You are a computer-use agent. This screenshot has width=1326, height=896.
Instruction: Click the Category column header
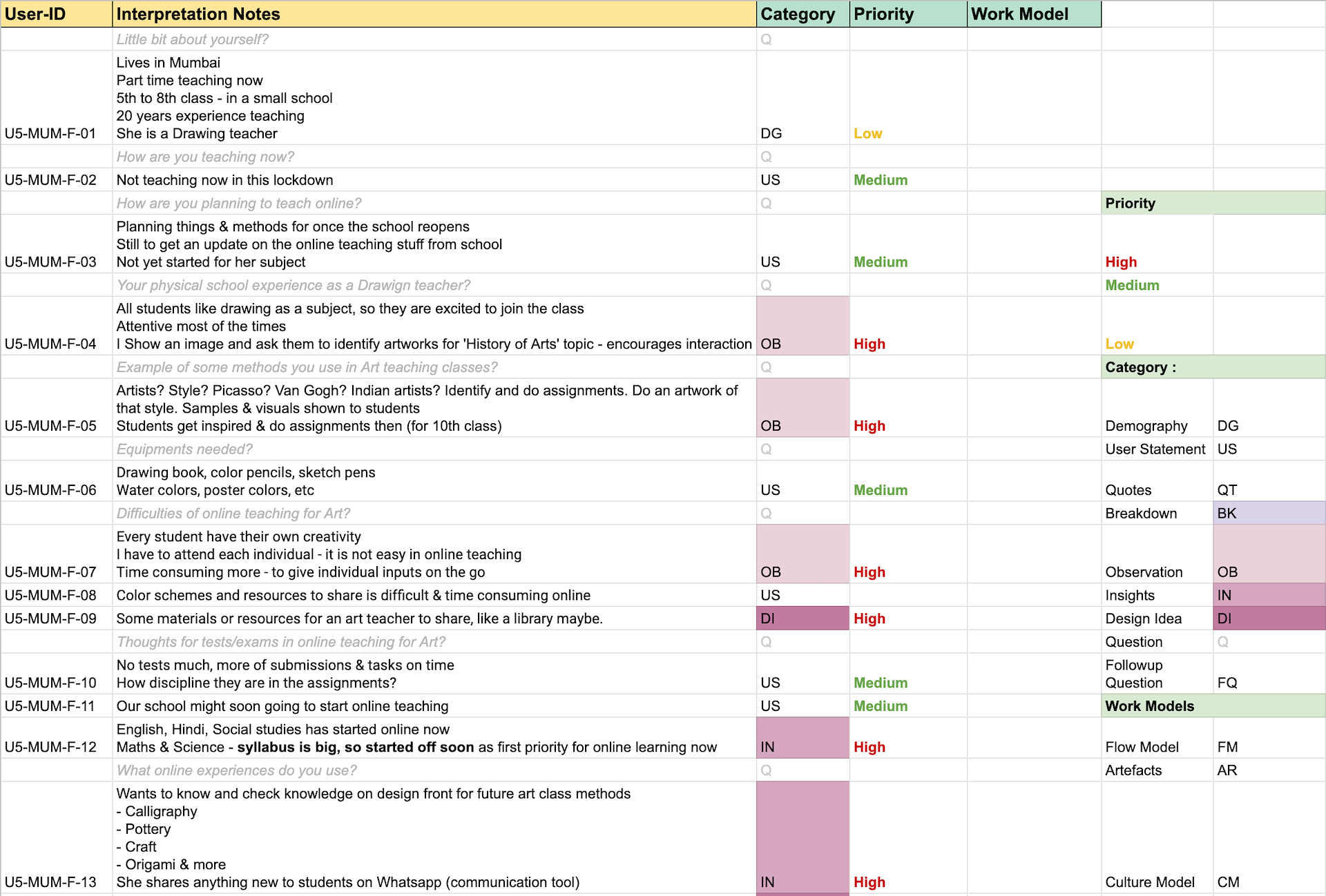[x=803, y=14]
